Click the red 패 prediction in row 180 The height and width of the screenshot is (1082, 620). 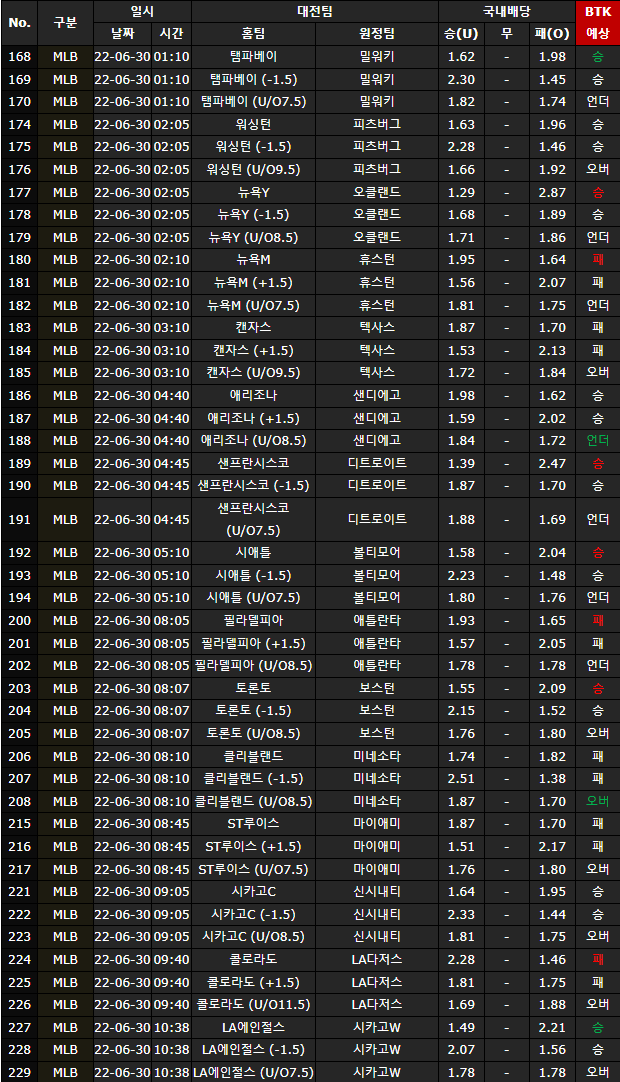[x=598, y=259]
